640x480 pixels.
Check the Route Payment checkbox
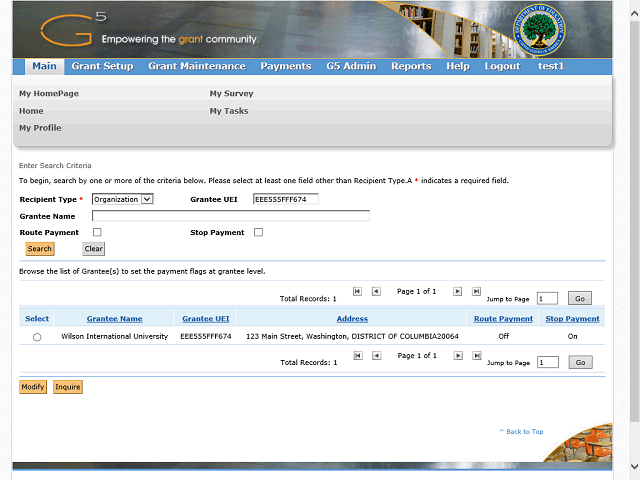coord(97,232)
